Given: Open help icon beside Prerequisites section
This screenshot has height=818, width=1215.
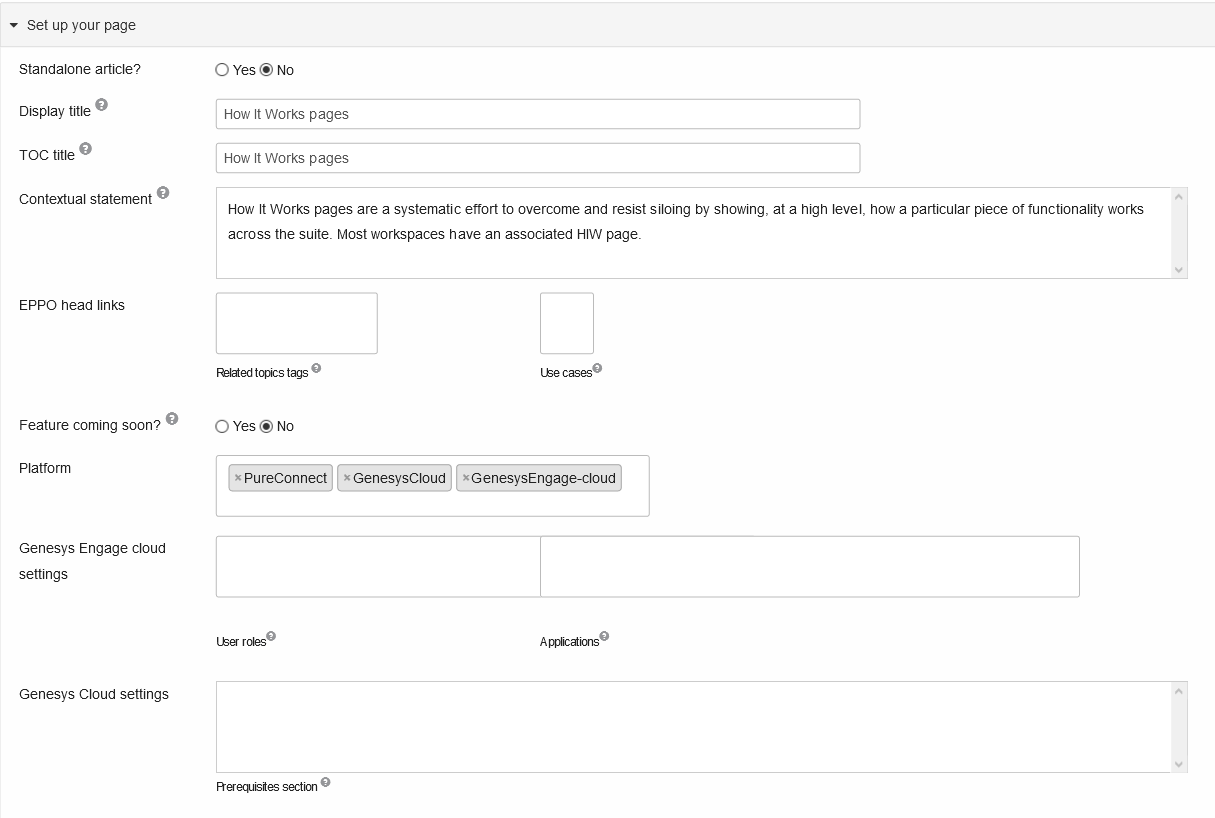Looking at the screenshot, I should [325, 782].
